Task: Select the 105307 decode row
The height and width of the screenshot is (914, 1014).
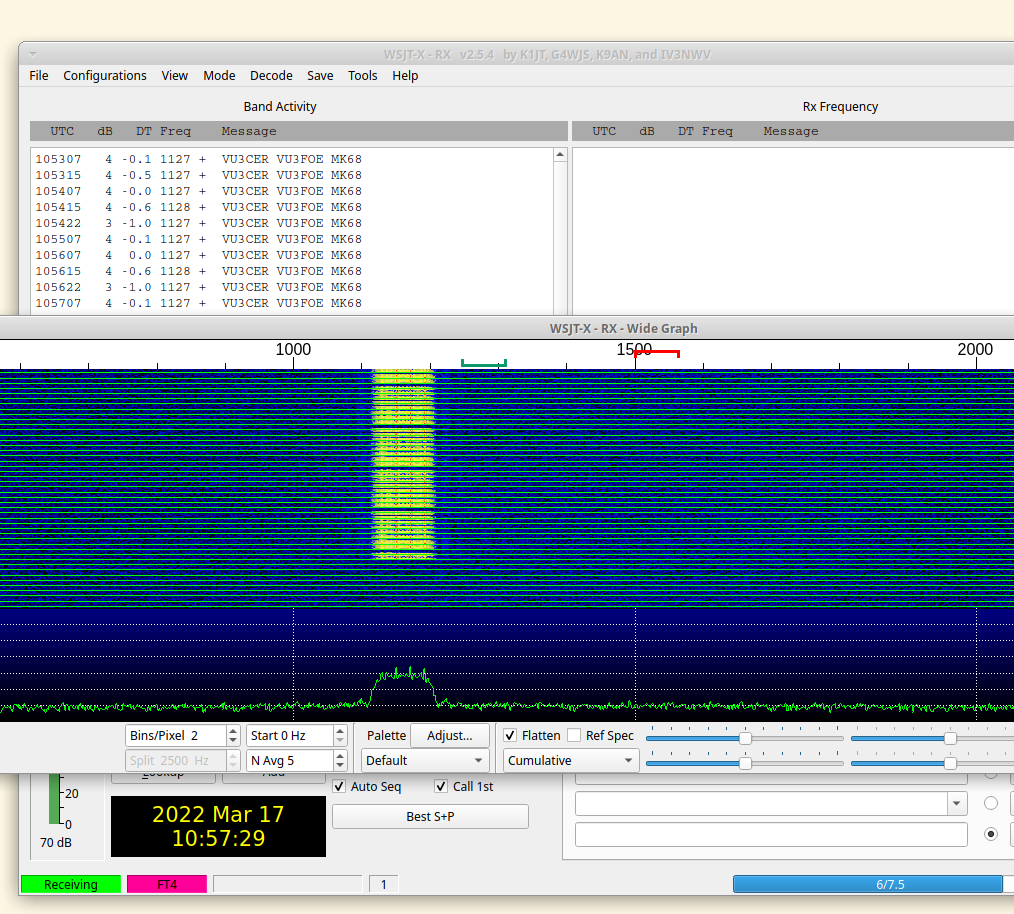Action: pos(199,159)
